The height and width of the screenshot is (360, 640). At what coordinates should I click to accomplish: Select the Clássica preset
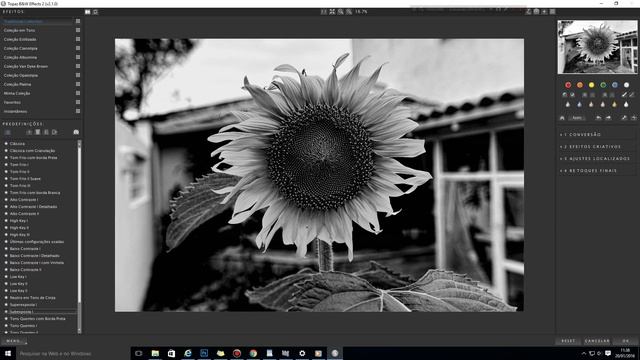[x=17, y=144]
